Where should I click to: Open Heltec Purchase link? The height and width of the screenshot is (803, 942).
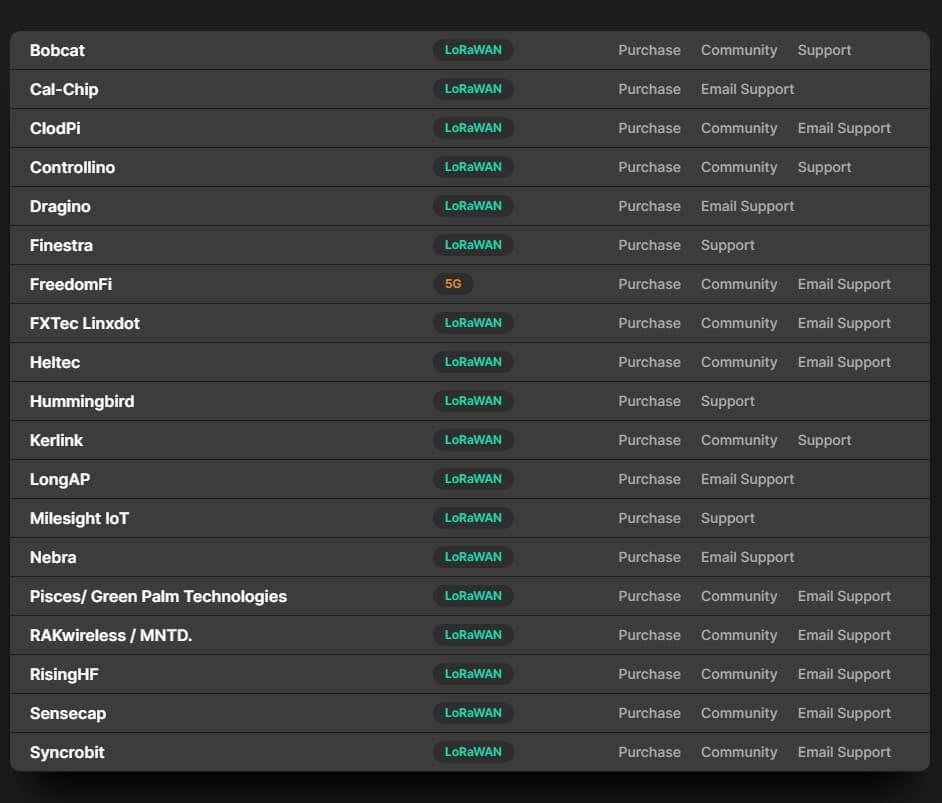click(649, 363)
